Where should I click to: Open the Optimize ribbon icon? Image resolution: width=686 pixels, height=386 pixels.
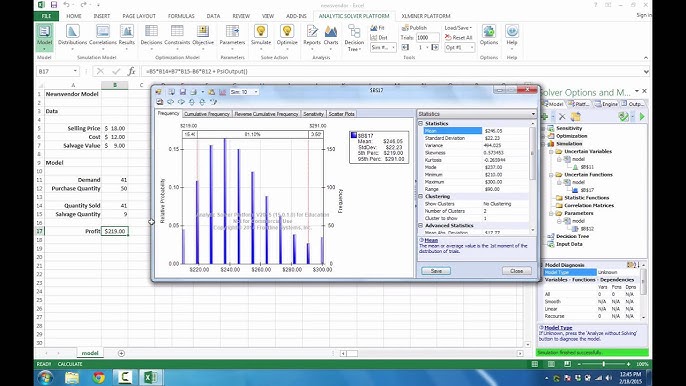(287, 32)
